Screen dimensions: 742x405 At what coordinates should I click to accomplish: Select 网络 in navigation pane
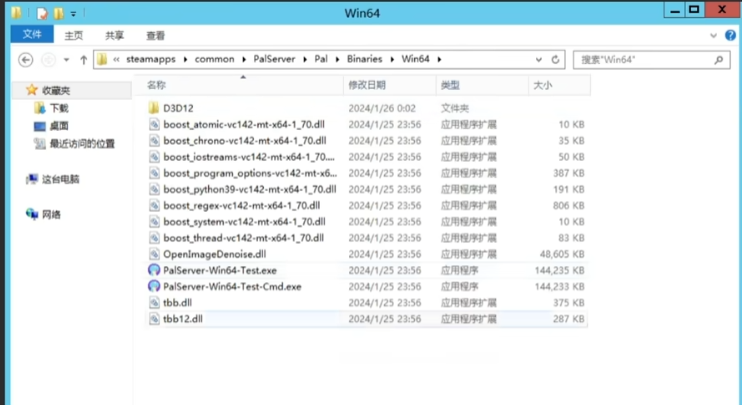pos(51,215)
